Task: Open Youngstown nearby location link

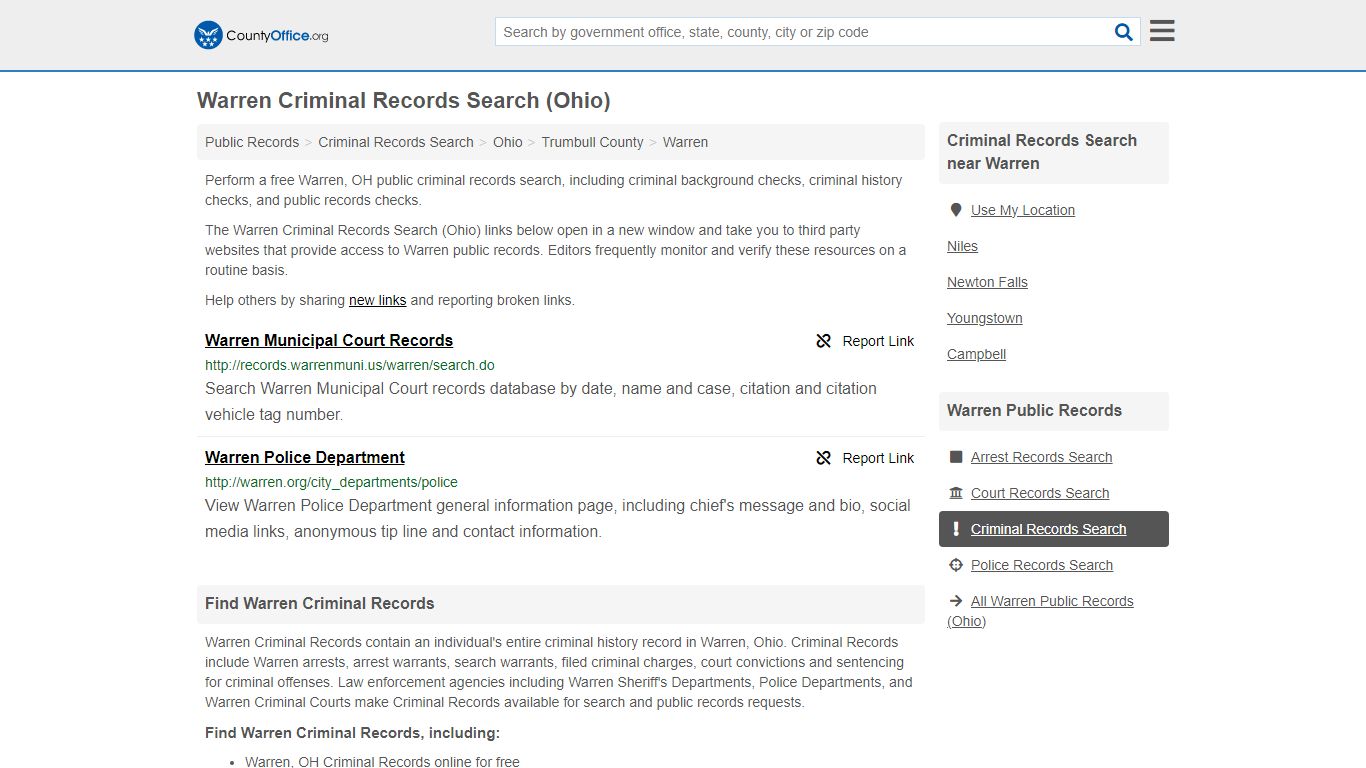Action: [984, 318]
